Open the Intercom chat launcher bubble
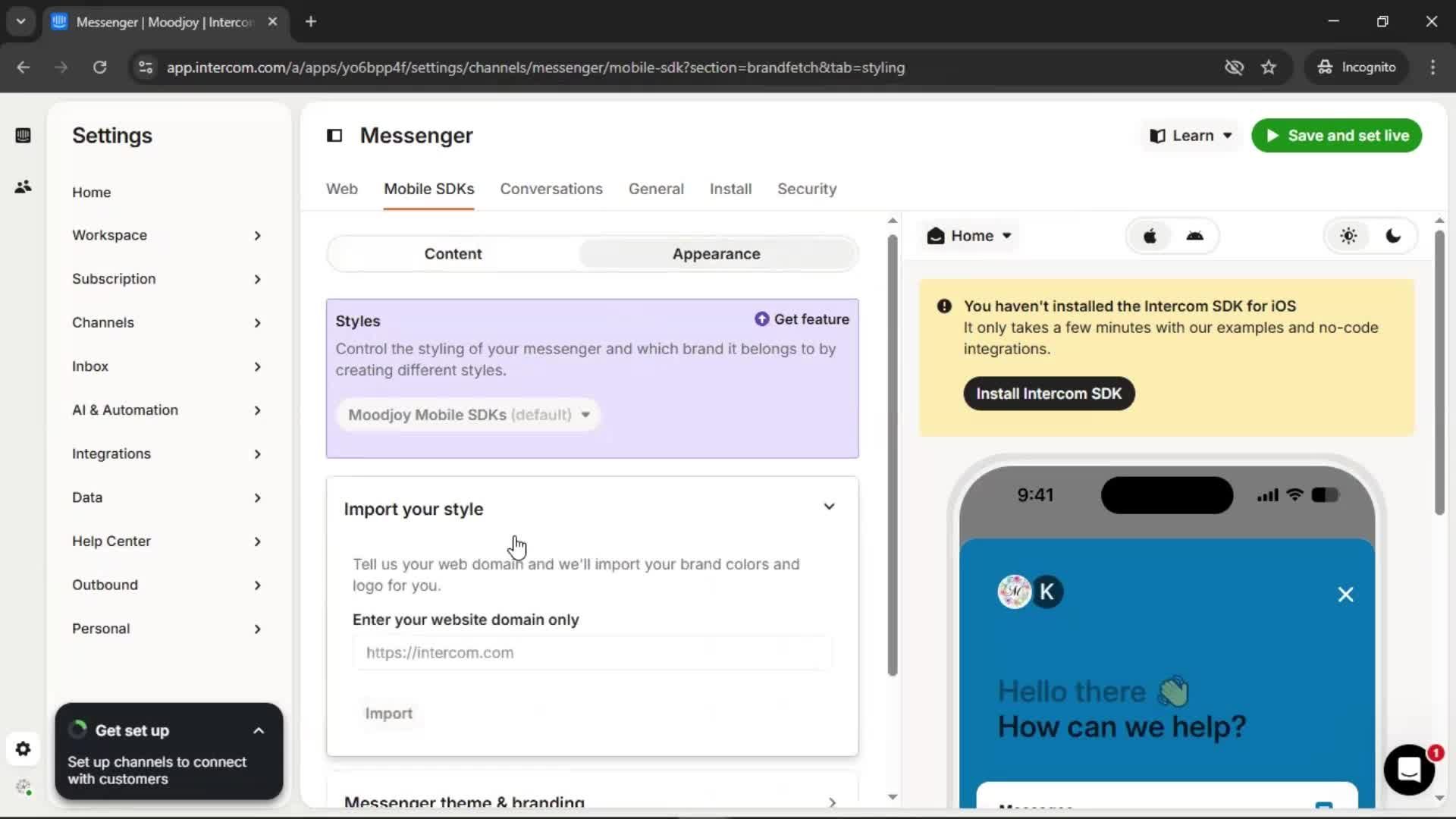 tap(1409, 770)
